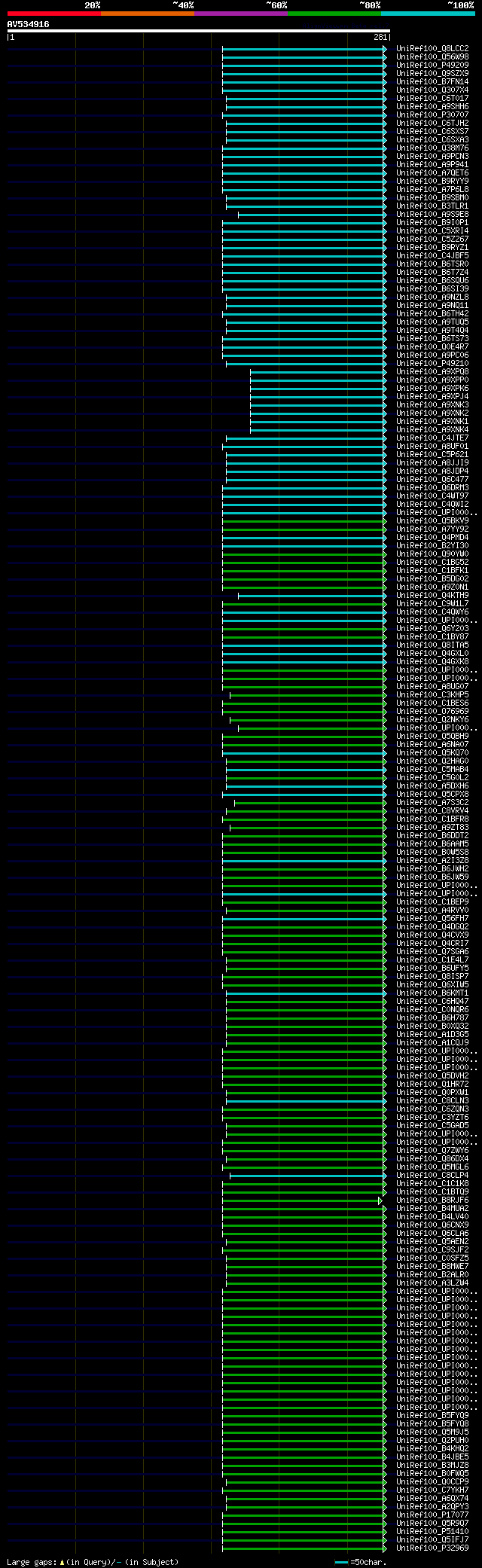Screen dimensions: 482x1568
Task: Click the red 20% identity color segment
Action: (x=53, y=14)
